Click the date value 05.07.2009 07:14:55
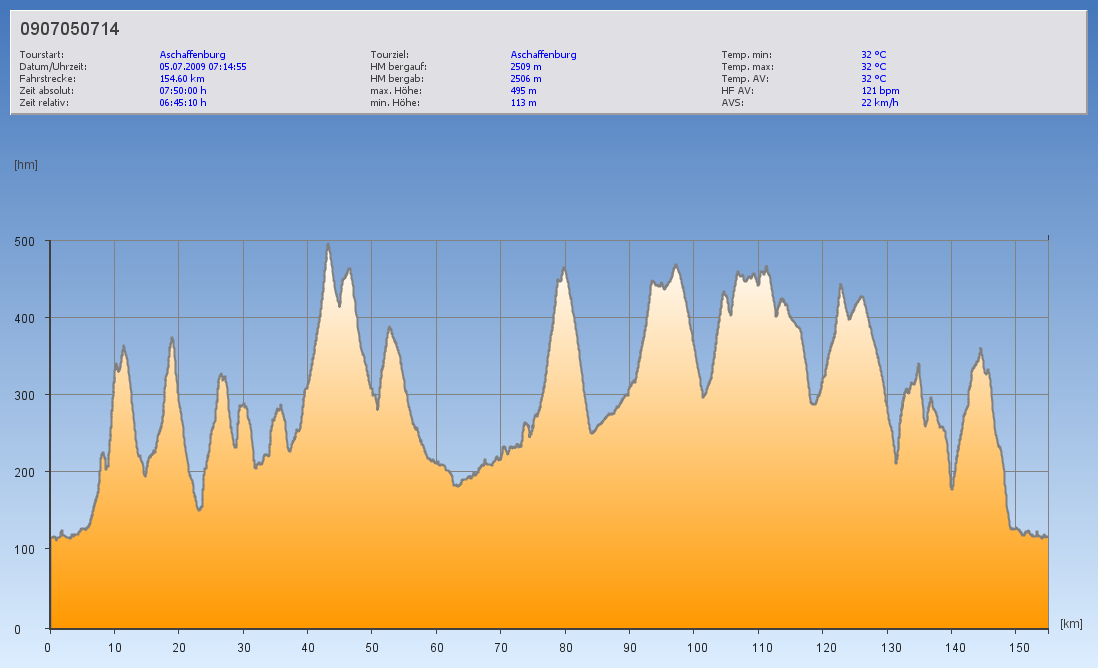1098x668 pixels. pyautogui.click(x=203, y=67)
